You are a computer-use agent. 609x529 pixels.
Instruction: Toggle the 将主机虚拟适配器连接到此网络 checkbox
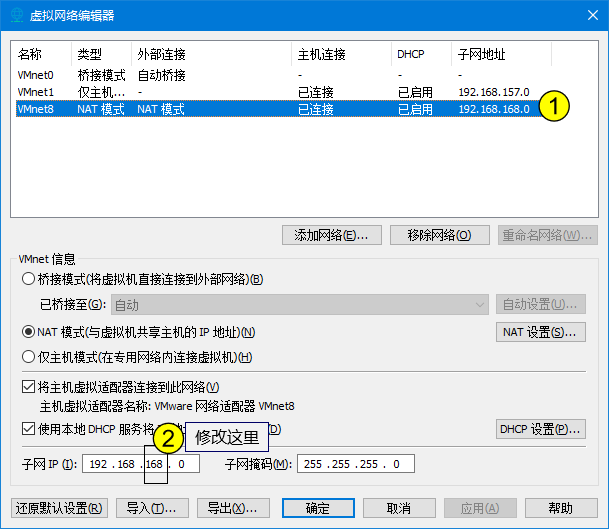pos(28,387)
